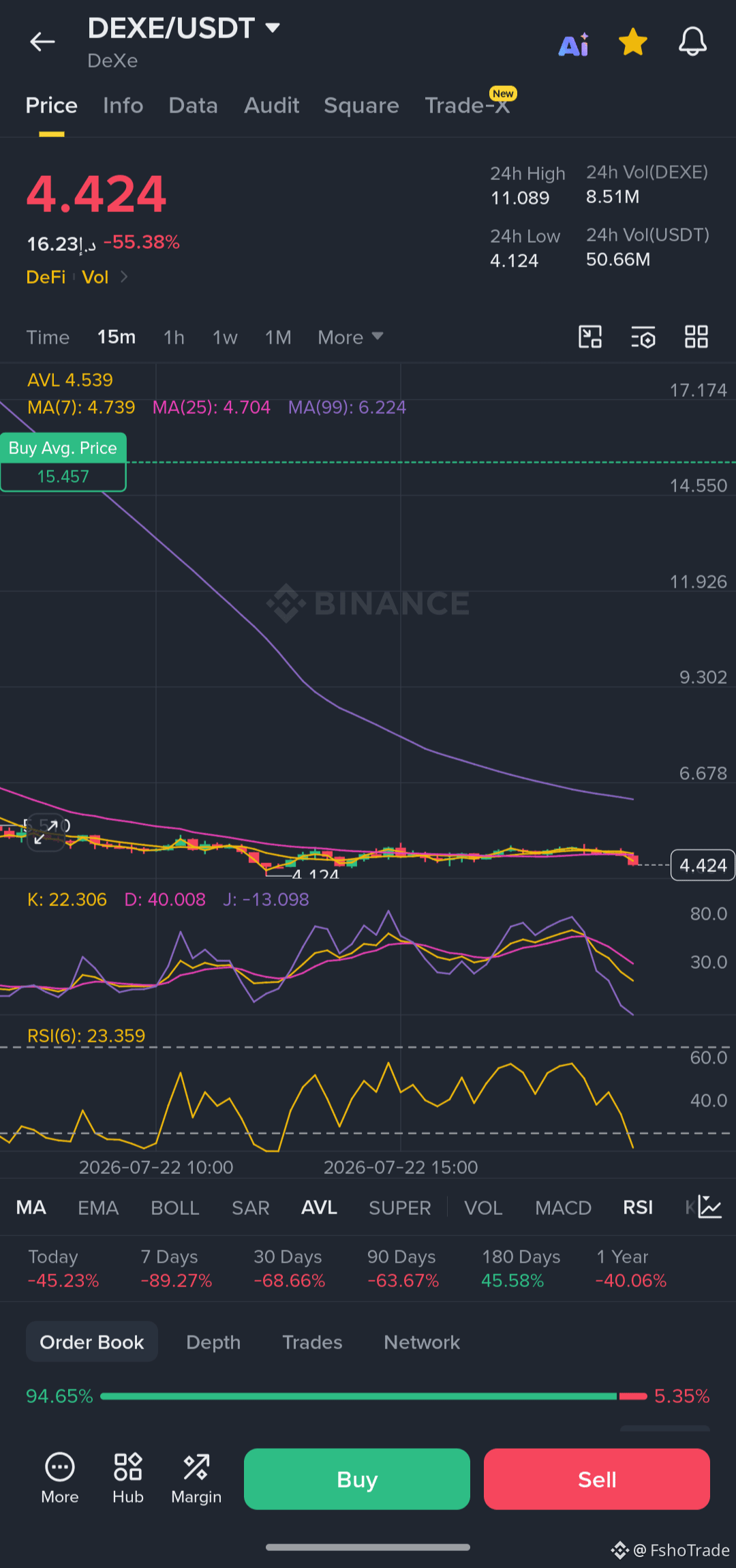Viewport: 736px width, 1568px height.
Task: Click the Today -45.23% performance
Action: tap(63, 1269)
